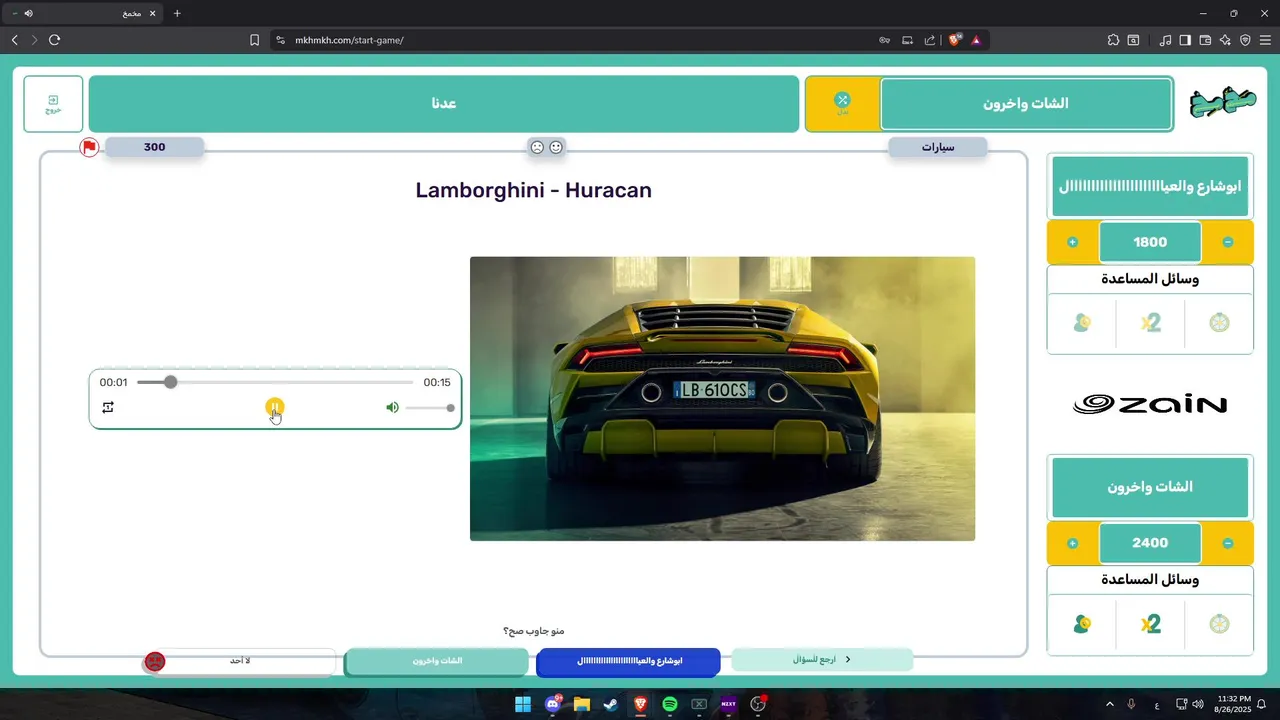Open the browser extensions puzzle icon
Viewport: 1280px width, 720px height.
click(x=1113, y=40)
